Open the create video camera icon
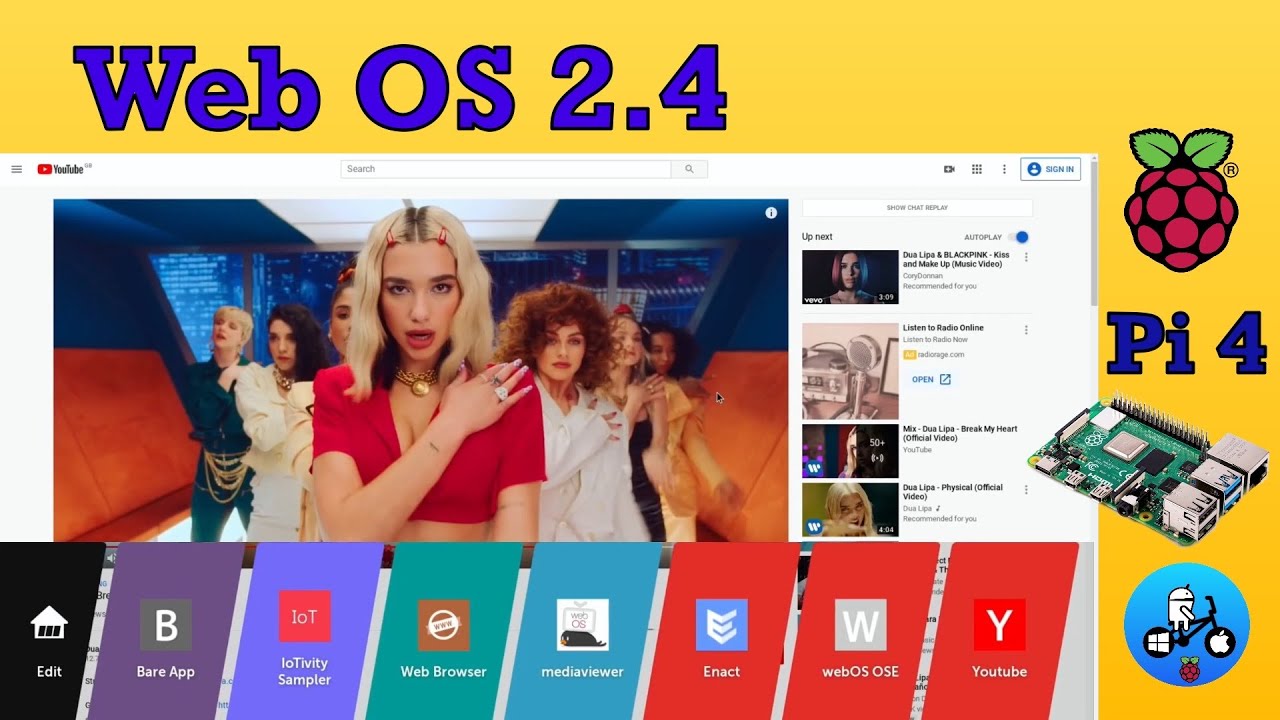The image size is (1280, 720). click(949, 169)
